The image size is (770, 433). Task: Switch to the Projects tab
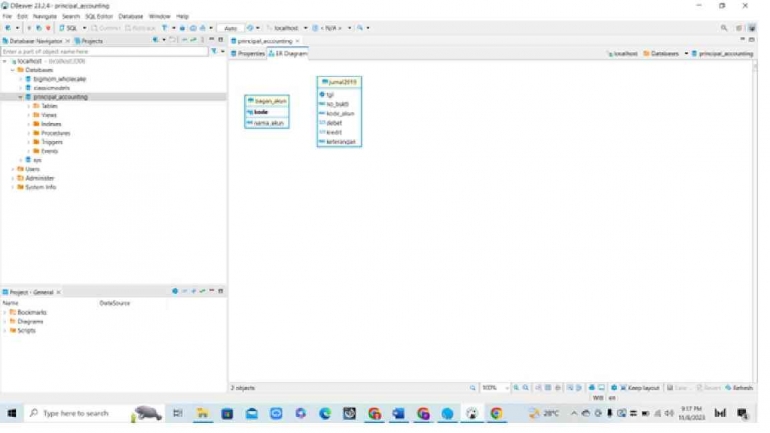click(x=89, y=41)
